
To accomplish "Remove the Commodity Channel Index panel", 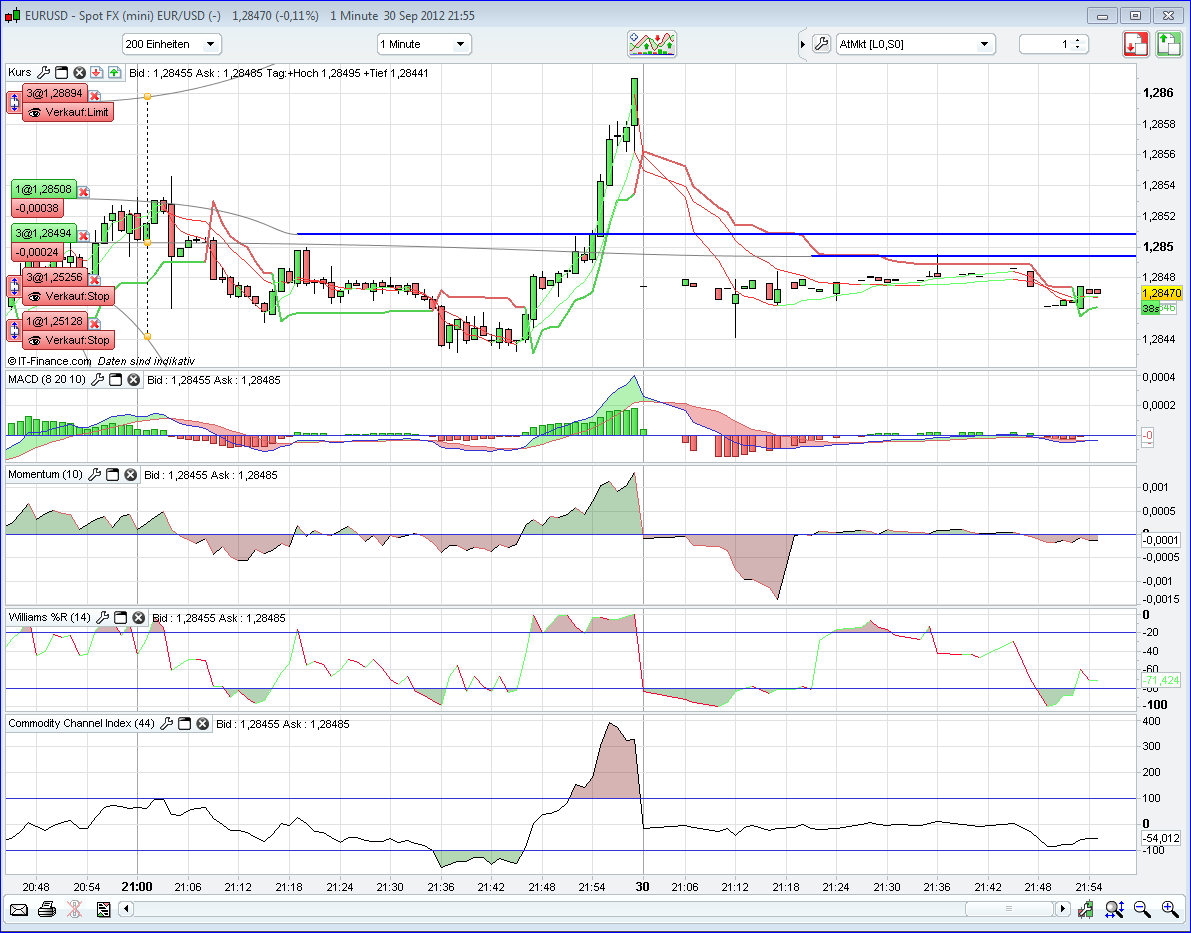I will (202, 724).
